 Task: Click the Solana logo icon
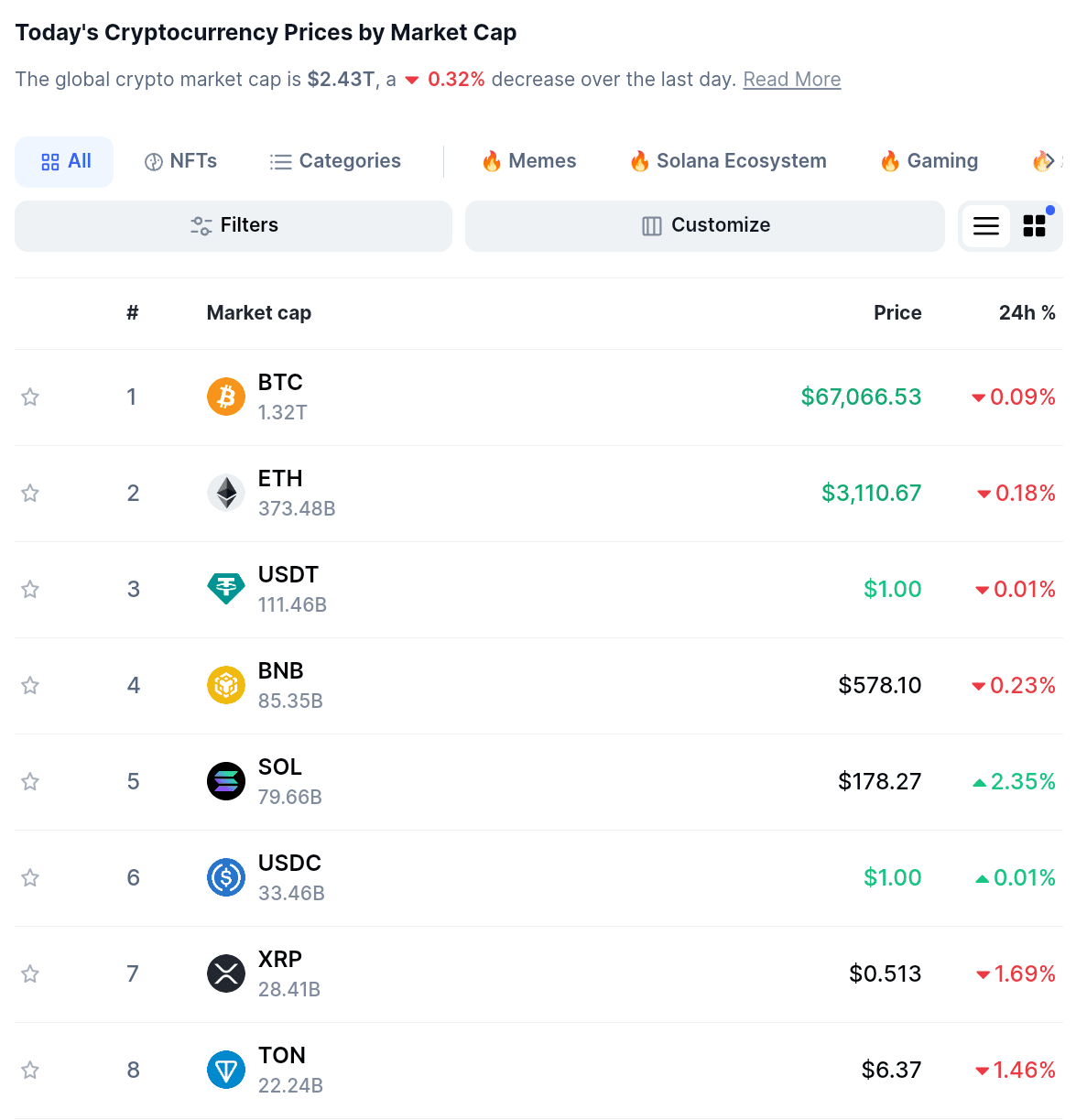pos(226,781)
